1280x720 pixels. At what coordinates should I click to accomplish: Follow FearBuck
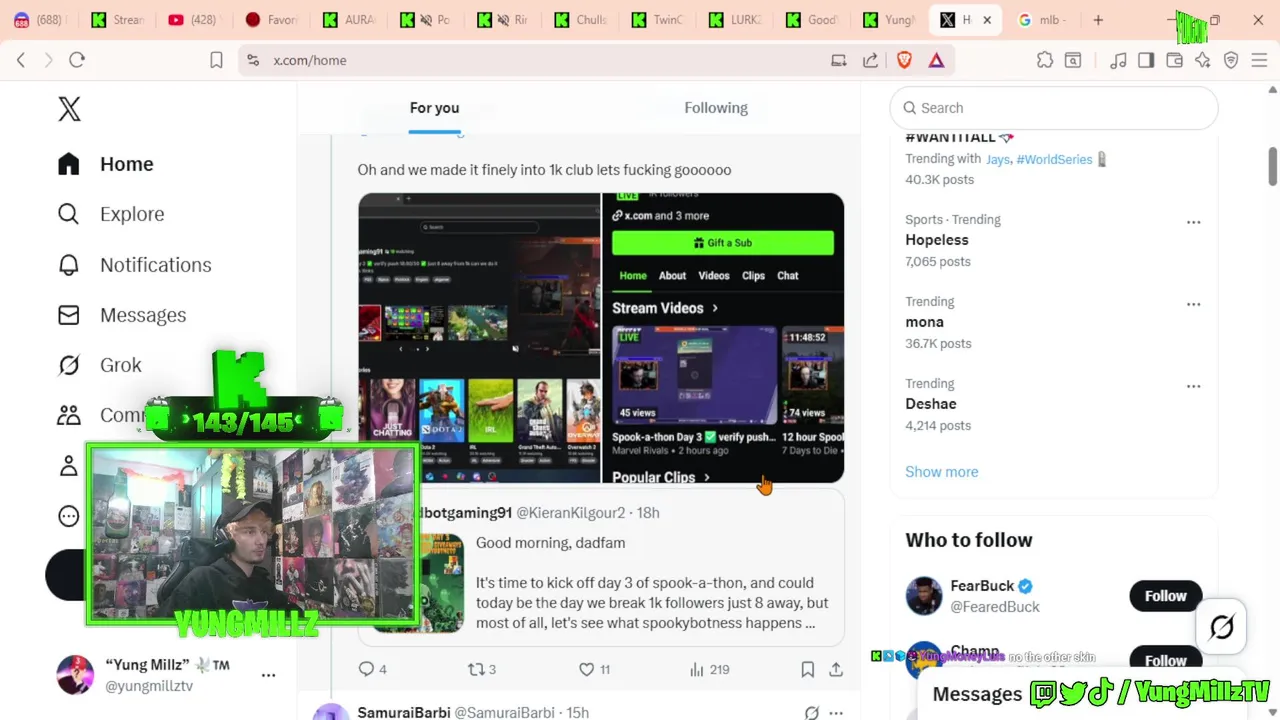coord(1165,596)
